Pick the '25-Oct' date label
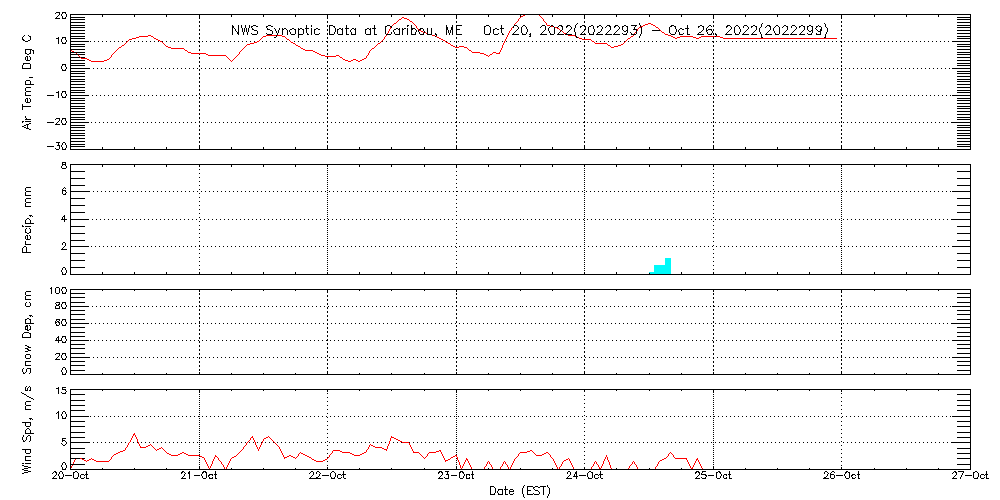 (x=712, y=476)
